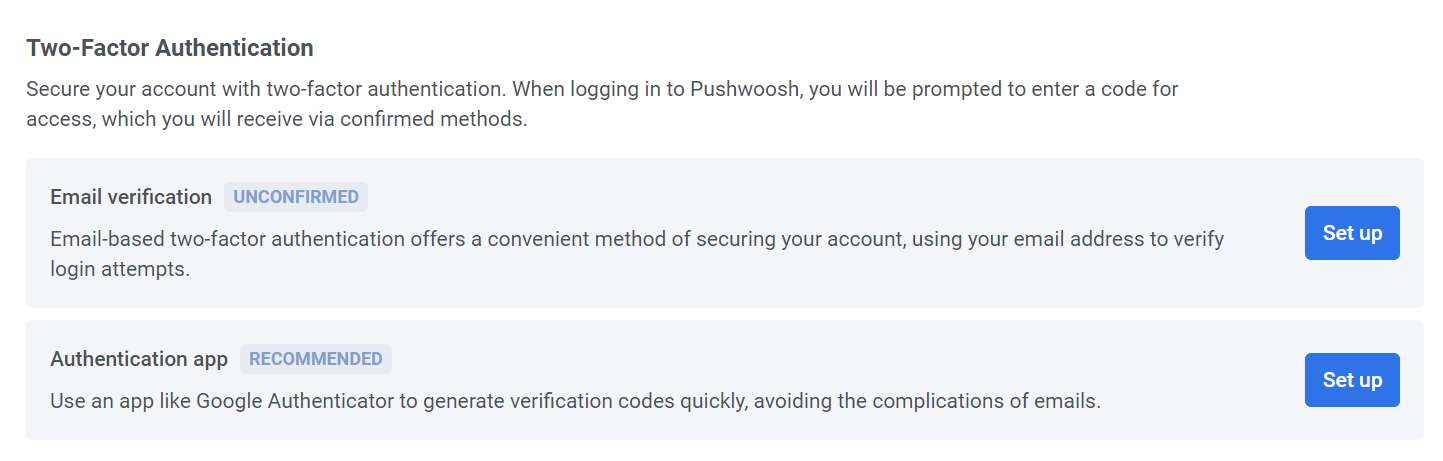1443x461 pixels.
Task: Click the Email verification title
Action: (131, 197)
